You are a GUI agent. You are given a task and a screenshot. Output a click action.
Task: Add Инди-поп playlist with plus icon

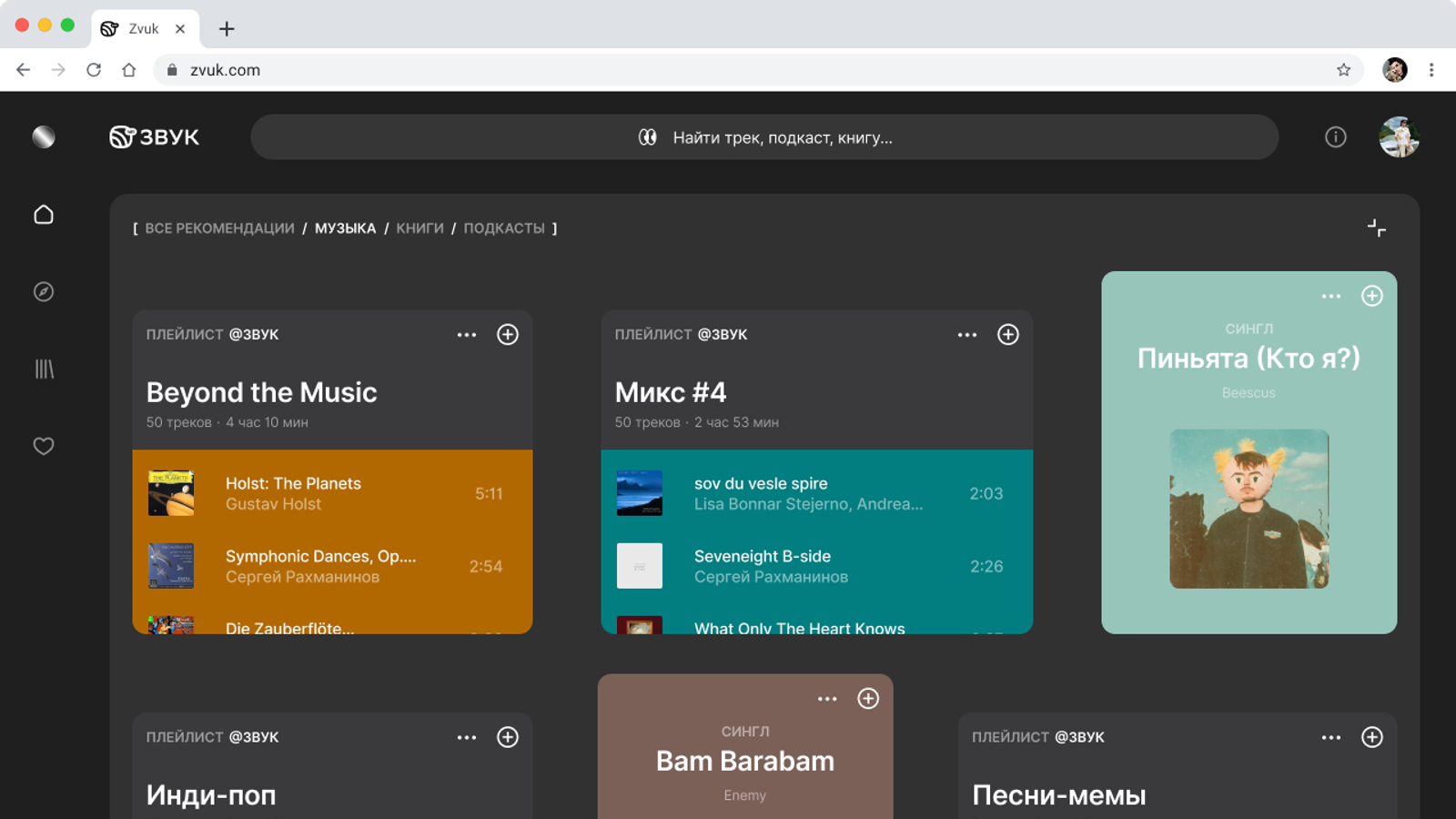tap(508, 737)
